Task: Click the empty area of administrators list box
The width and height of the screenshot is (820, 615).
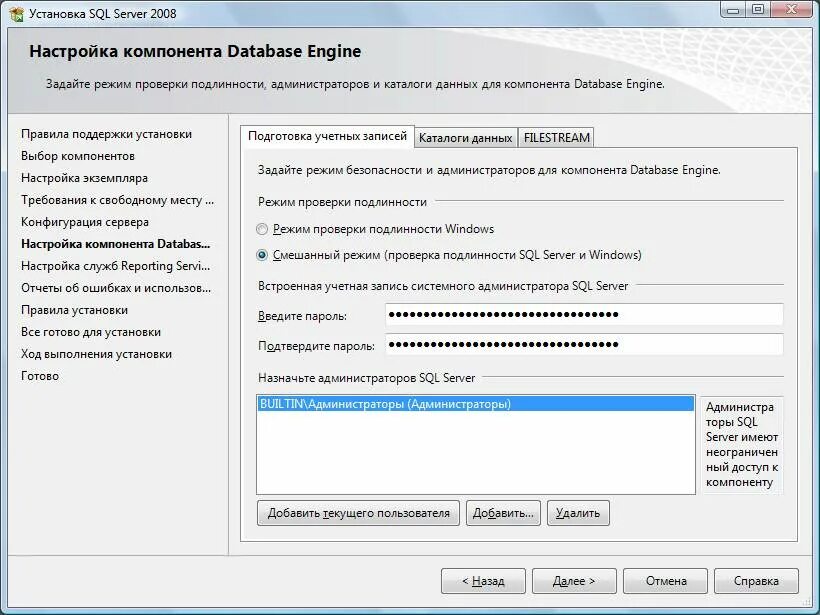Action: (475, 452)
